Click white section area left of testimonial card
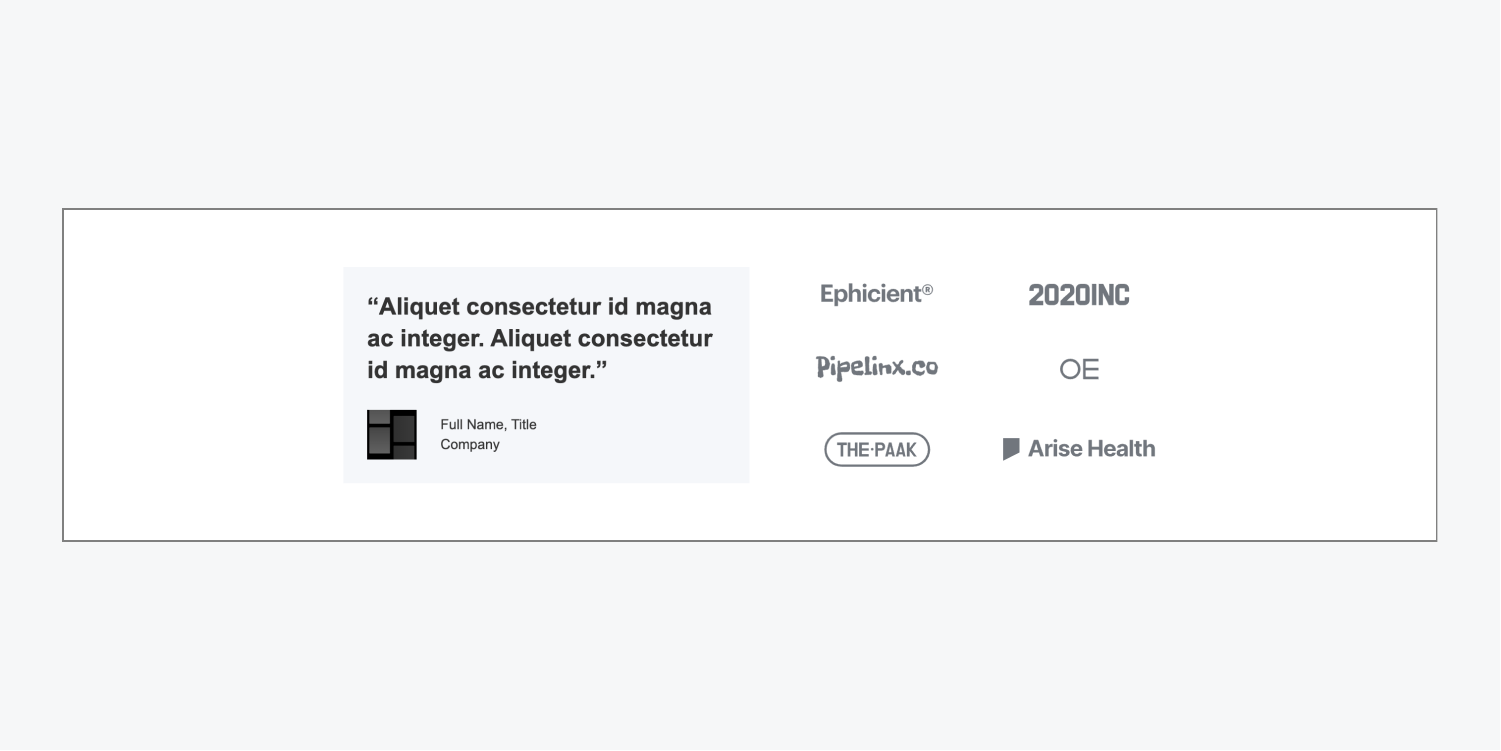Image resolution: width=1501 pixels, height=751 pixels. 200,375
